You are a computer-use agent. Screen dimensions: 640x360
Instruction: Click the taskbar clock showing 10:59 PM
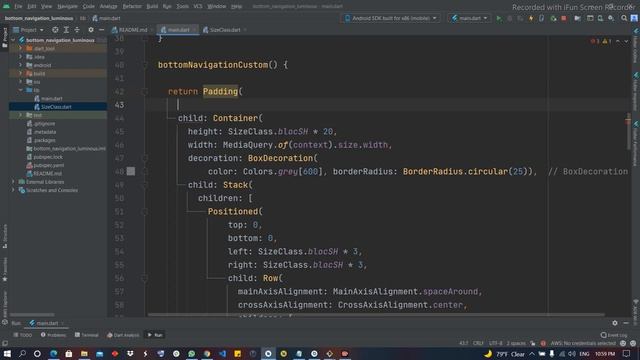point(605,353)
